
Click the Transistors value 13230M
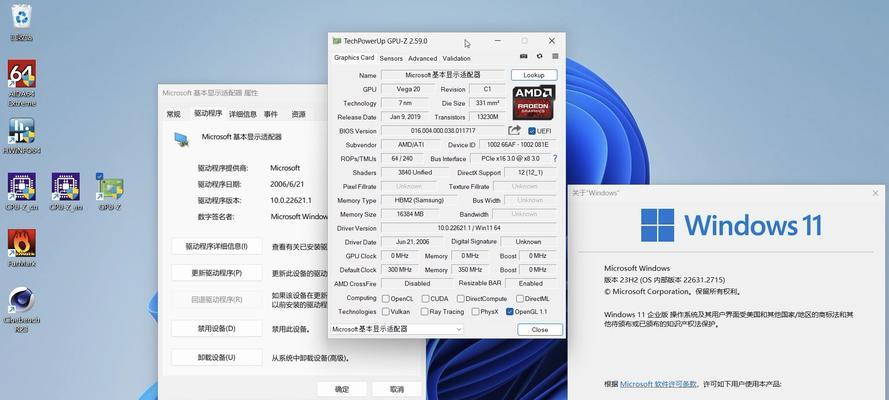487,117
